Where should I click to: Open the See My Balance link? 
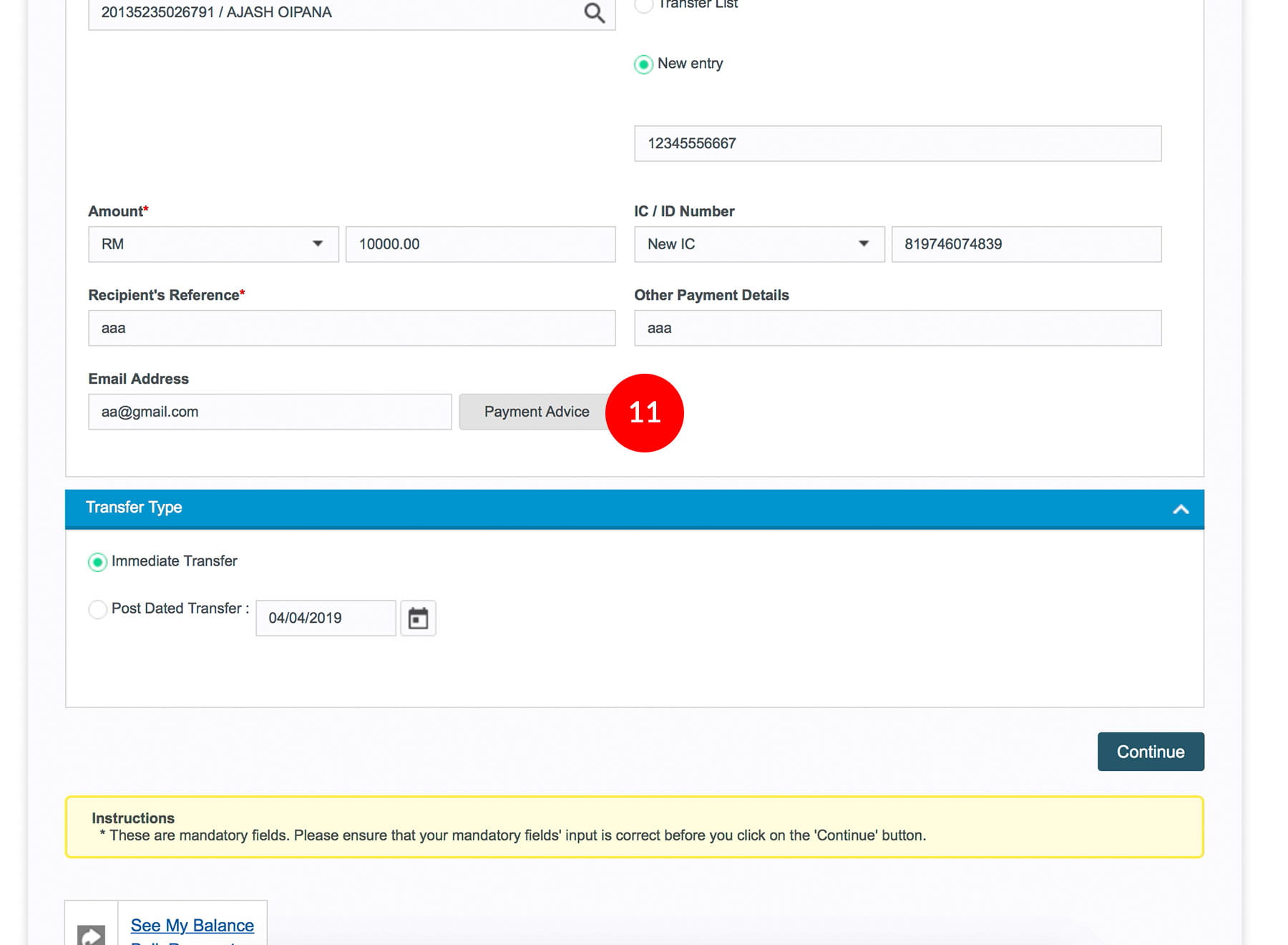tap(192, 925)
